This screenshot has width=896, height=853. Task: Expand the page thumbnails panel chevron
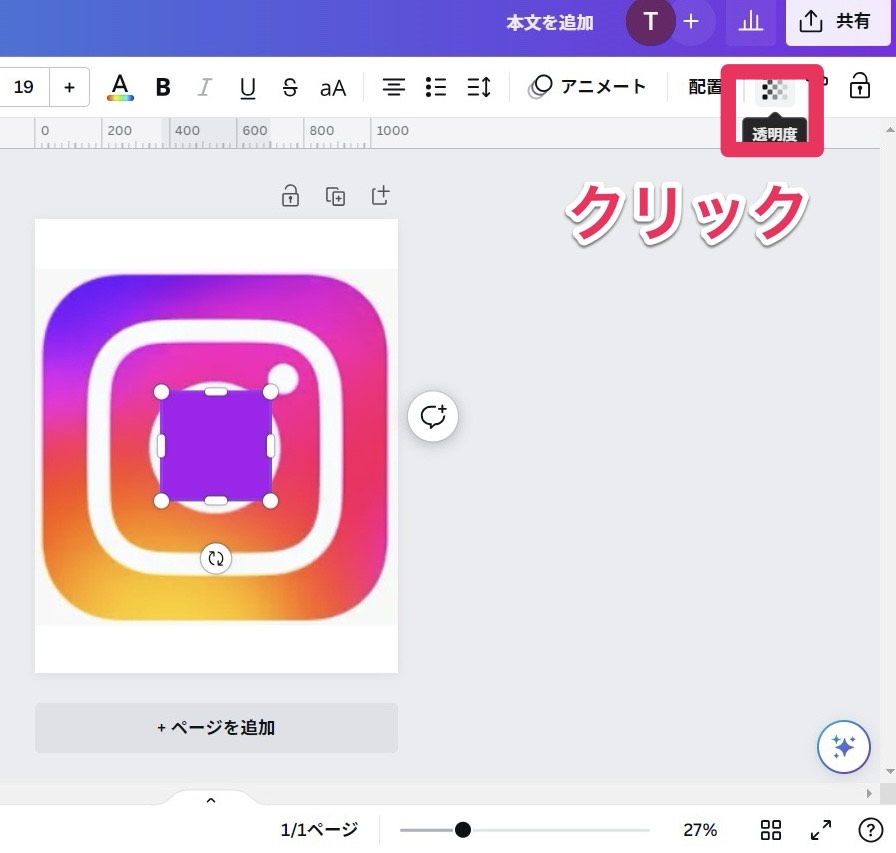point(211,800)
